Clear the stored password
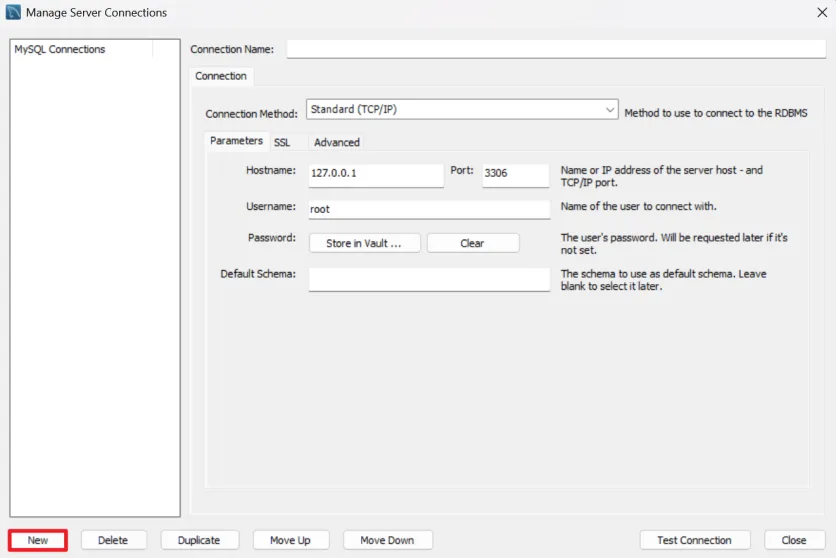The width and height of the screenshot is (836, 558). (x=472, y=243)
